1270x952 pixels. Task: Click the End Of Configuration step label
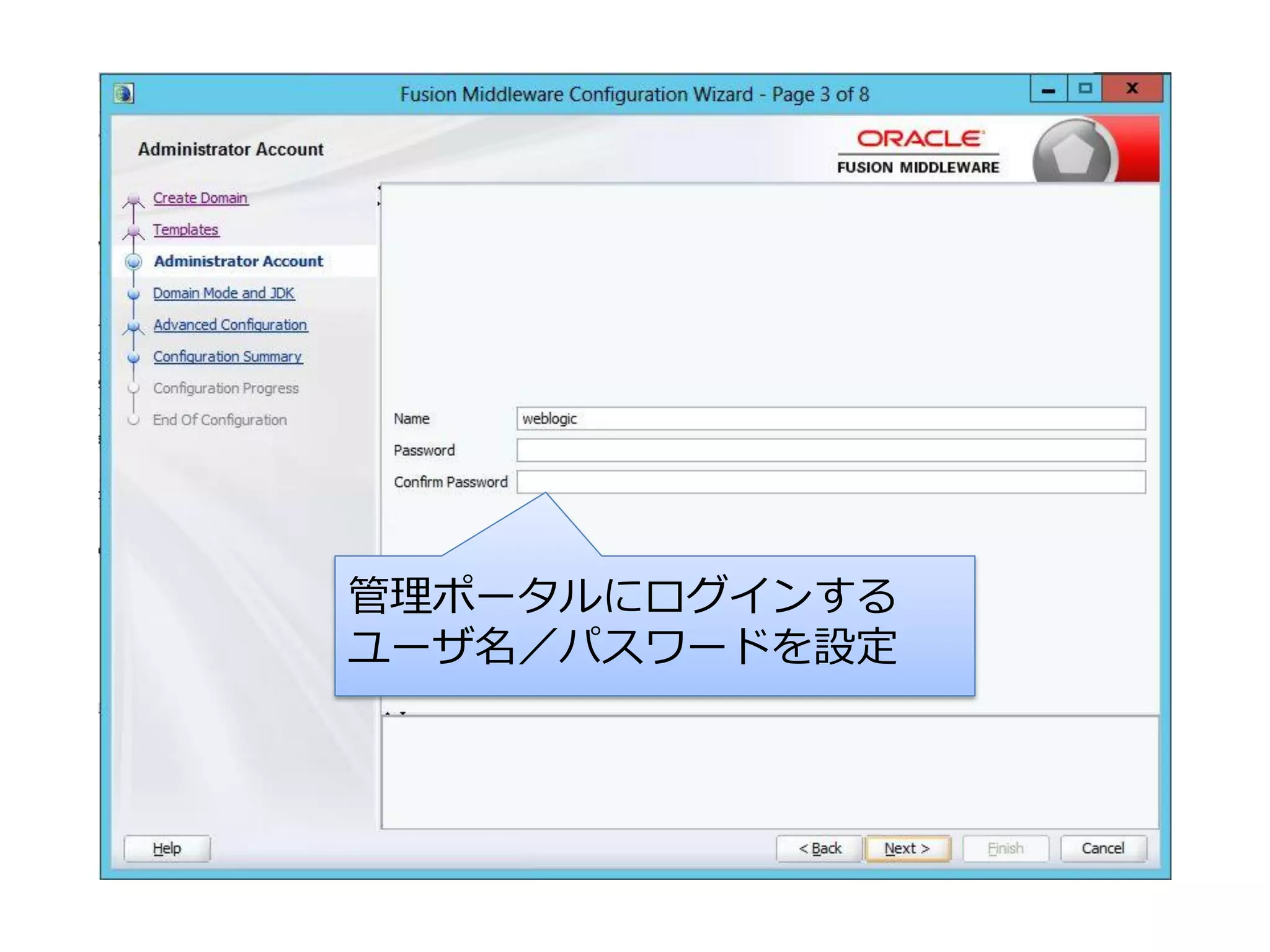220,420
